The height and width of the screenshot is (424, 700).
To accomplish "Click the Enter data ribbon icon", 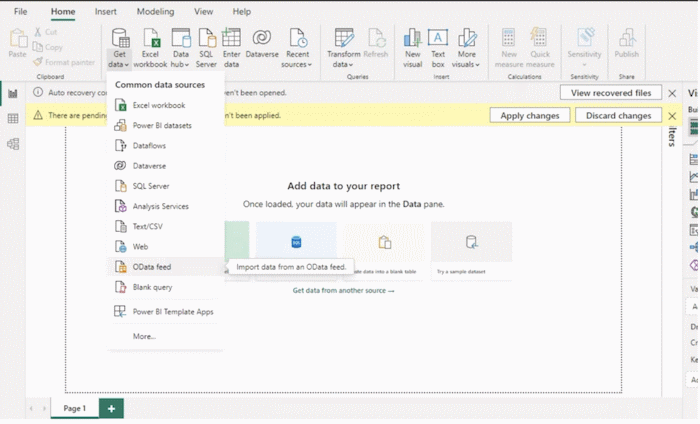I will pos(231,48).
